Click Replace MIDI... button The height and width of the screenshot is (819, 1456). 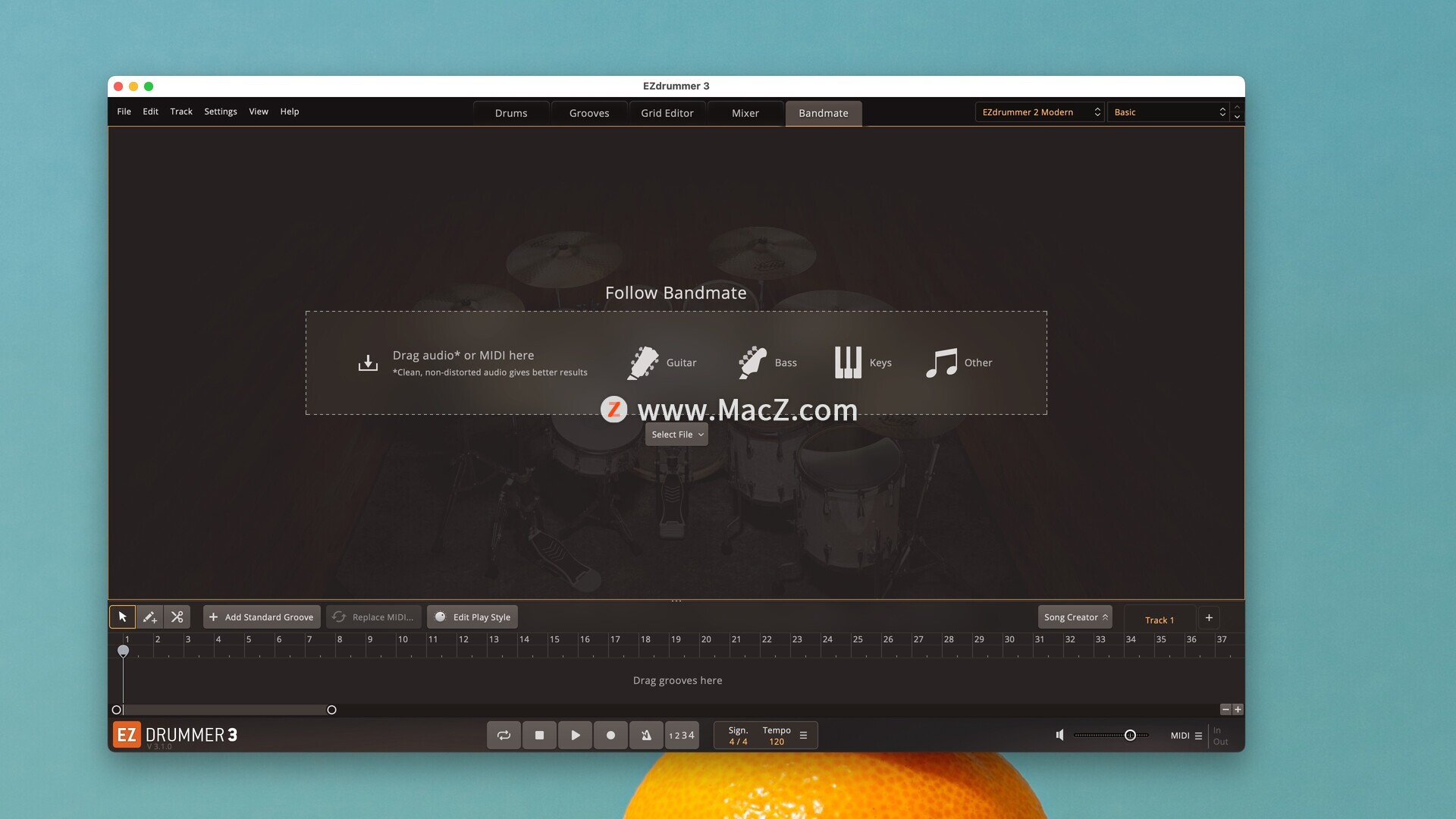point(374,617)
